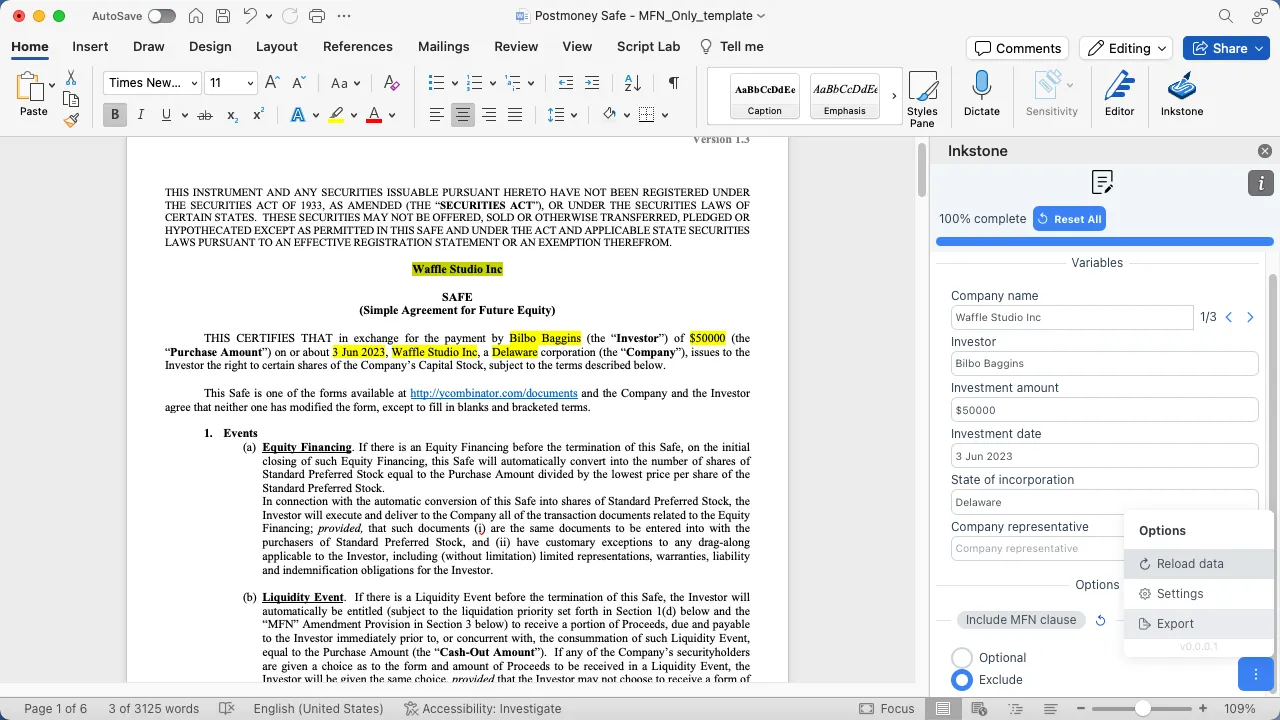1280x720 pixels.
Task: Click the Reset All button
Action: [1069, 219]
